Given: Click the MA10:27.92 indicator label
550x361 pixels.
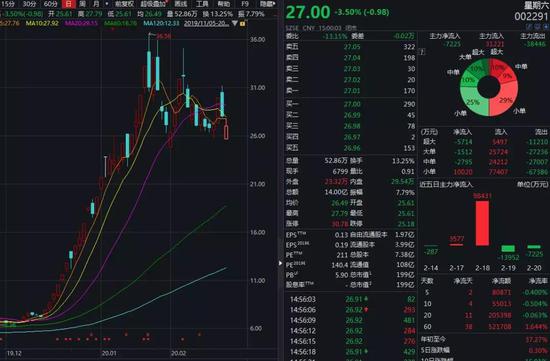Looking at the screenshot, I should click(42, 23).
